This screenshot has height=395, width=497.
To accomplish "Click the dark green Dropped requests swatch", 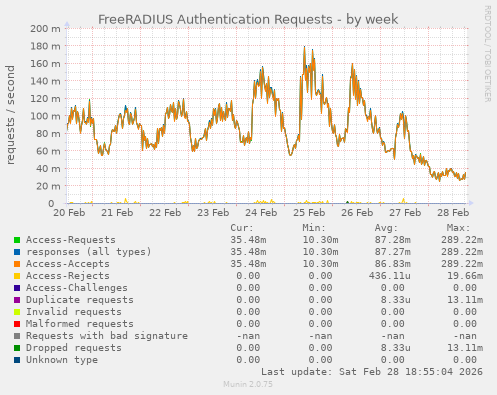I will tap(17, 348).
